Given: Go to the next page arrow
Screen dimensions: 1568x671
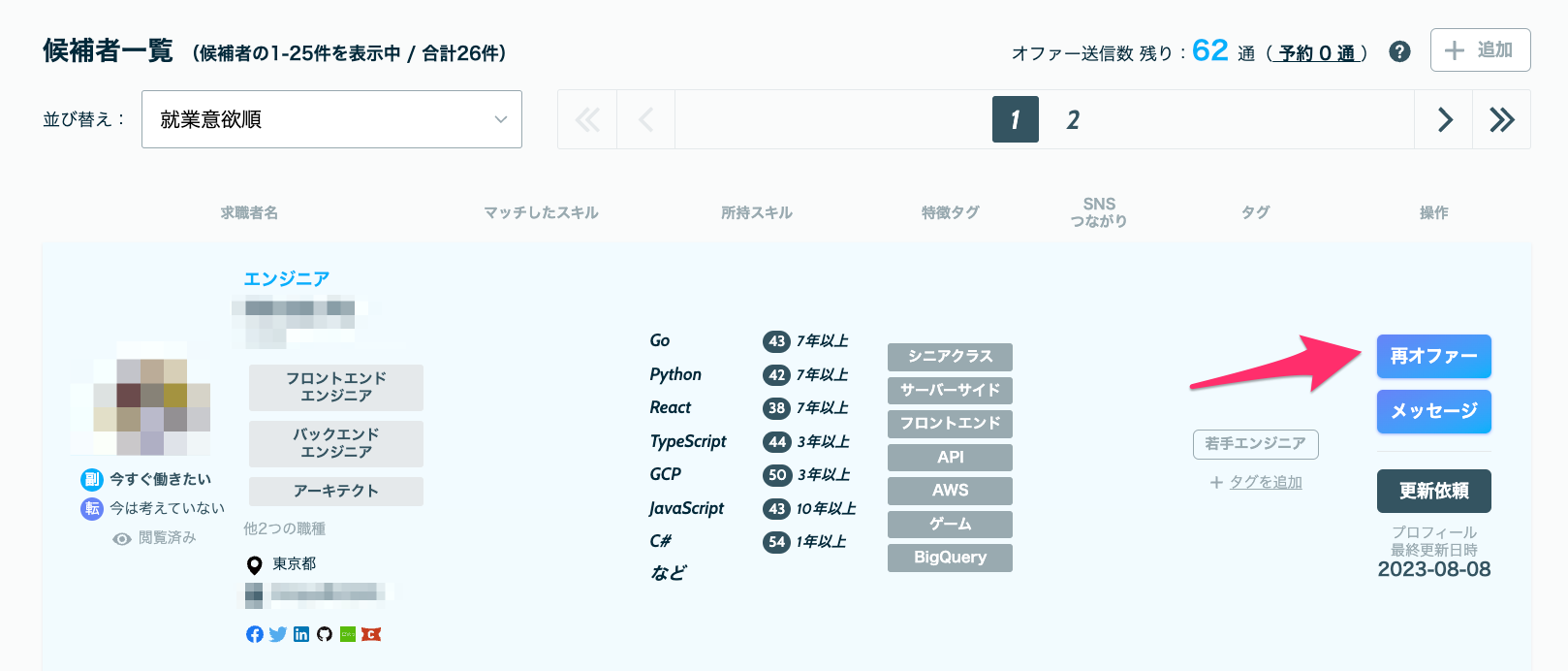Looking at the screenshot, I should point(1444,119).
